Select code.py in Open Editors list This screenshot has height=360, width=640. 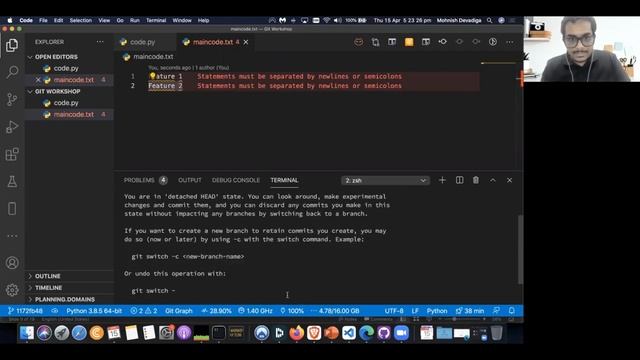66,68
